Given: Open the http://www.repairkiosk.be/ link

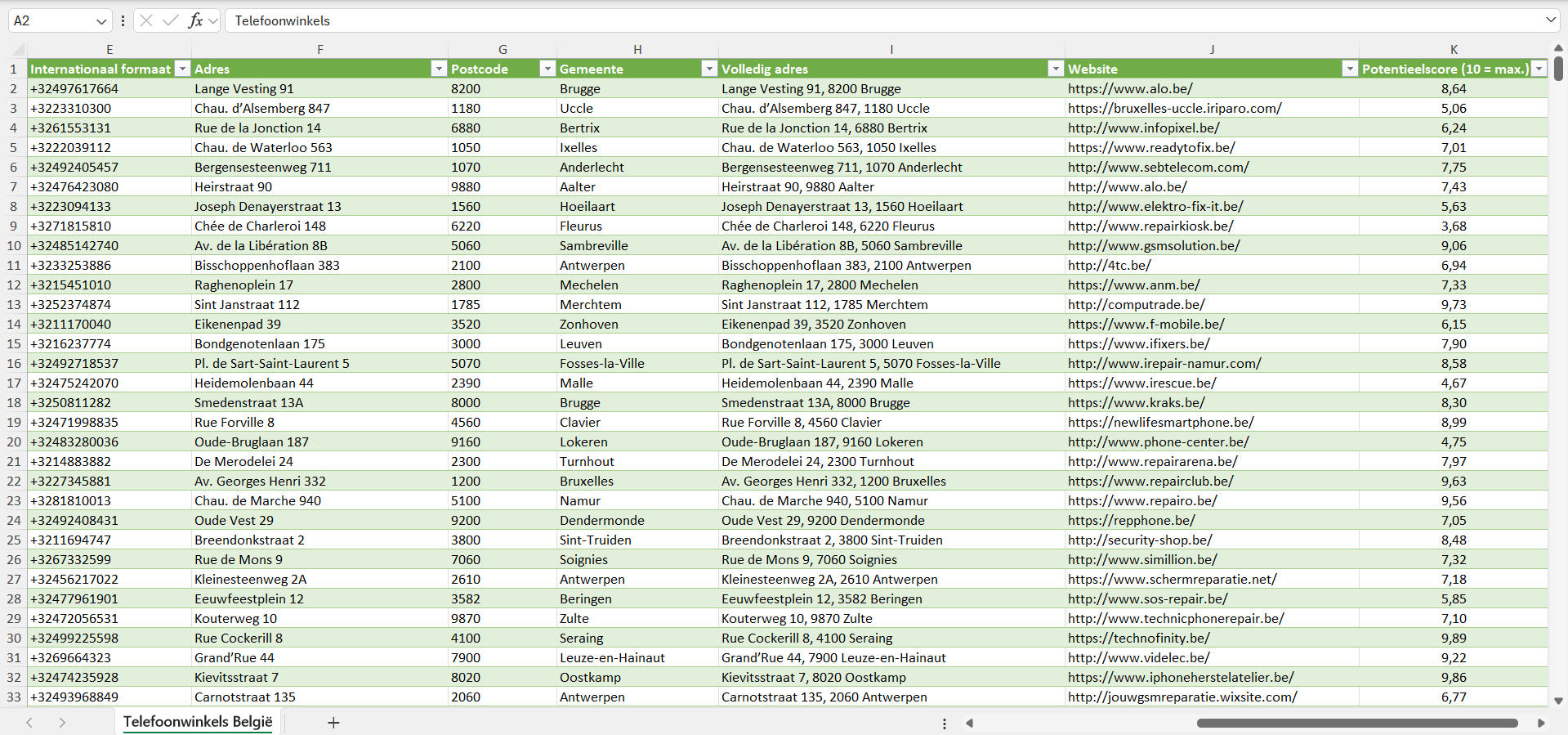Looking at the screenshot, I should 1150,226.
